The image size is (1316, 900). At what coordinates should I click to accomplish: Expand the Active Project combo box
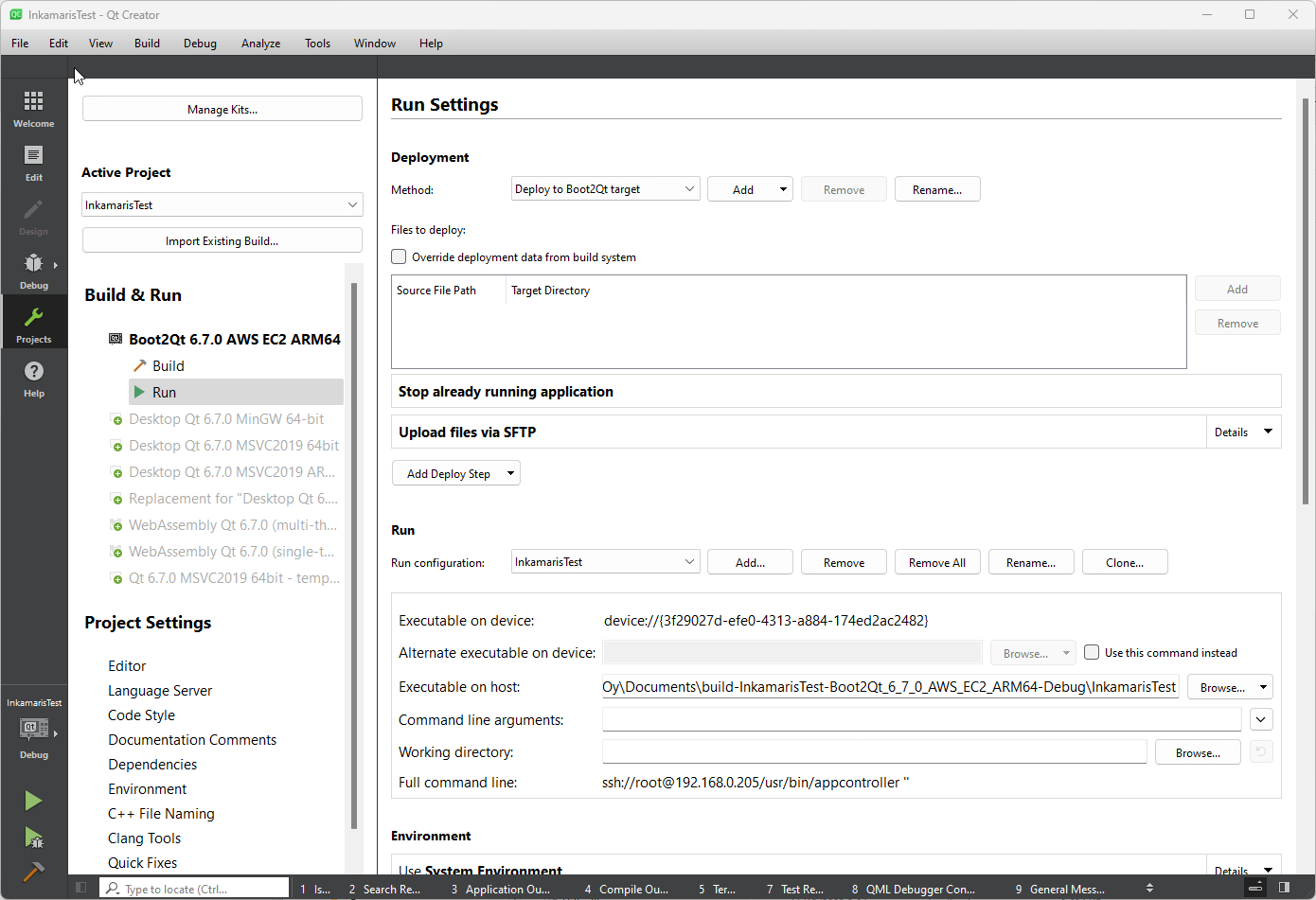(222, 204)
